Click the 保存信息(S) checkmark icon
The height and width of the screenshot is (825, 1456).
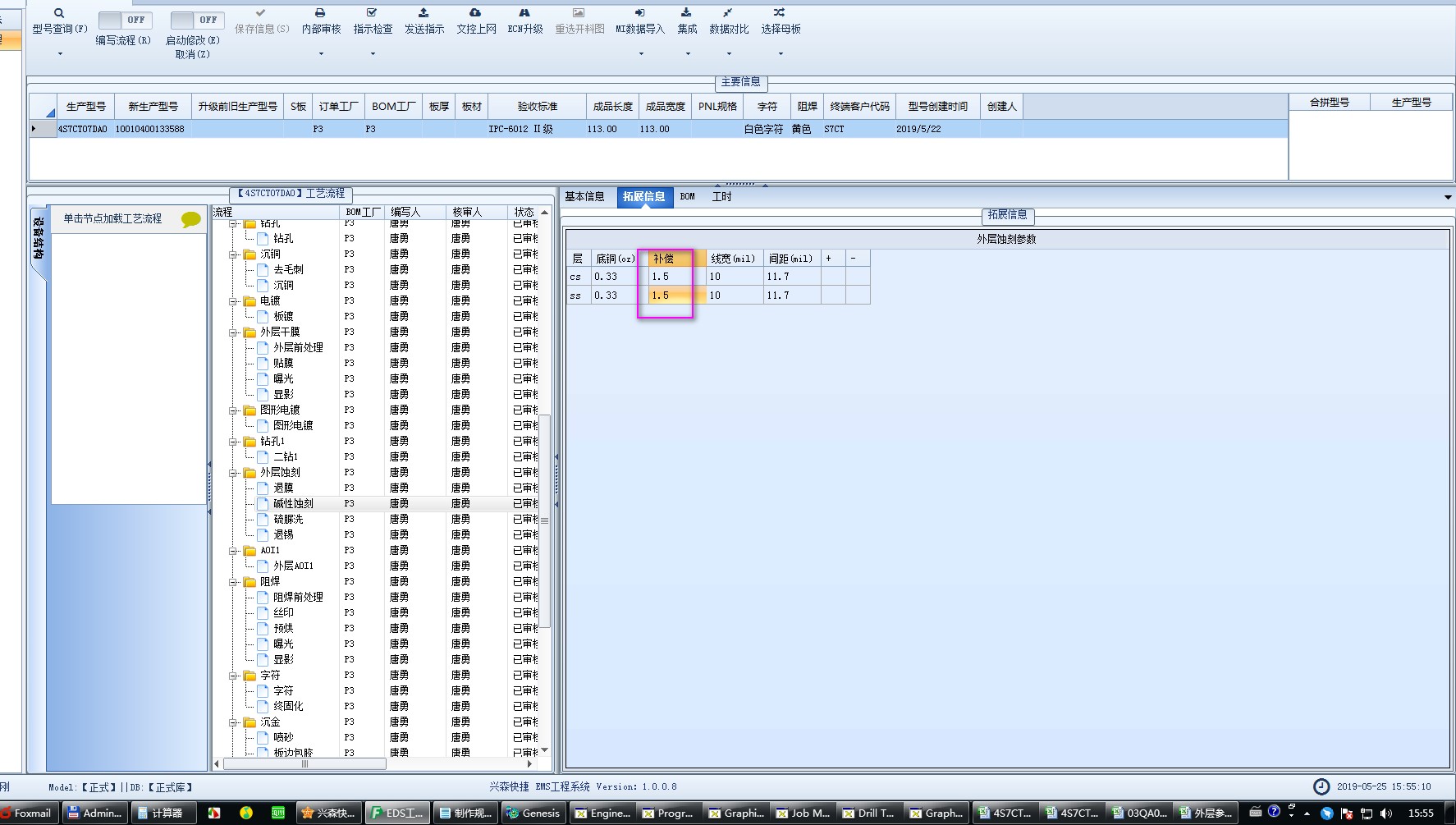(x=261, y=13)
